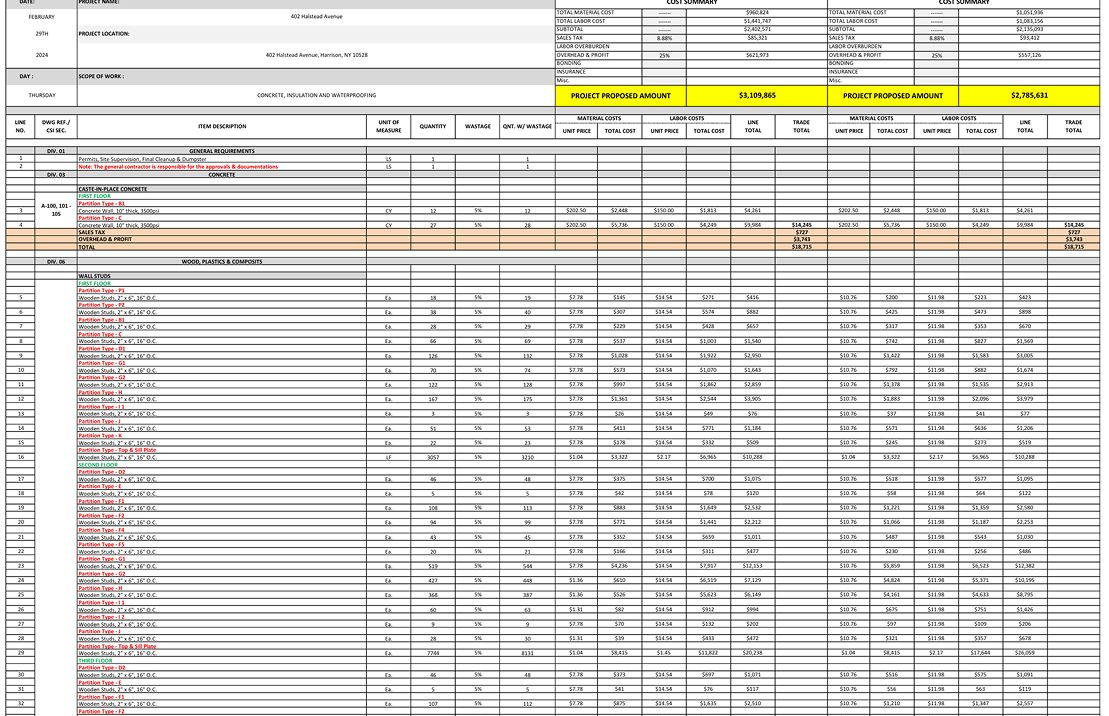Select the green SECOND FLOOR label
Viewport: 1109px width, 716px height.
[x=98, y=465]
